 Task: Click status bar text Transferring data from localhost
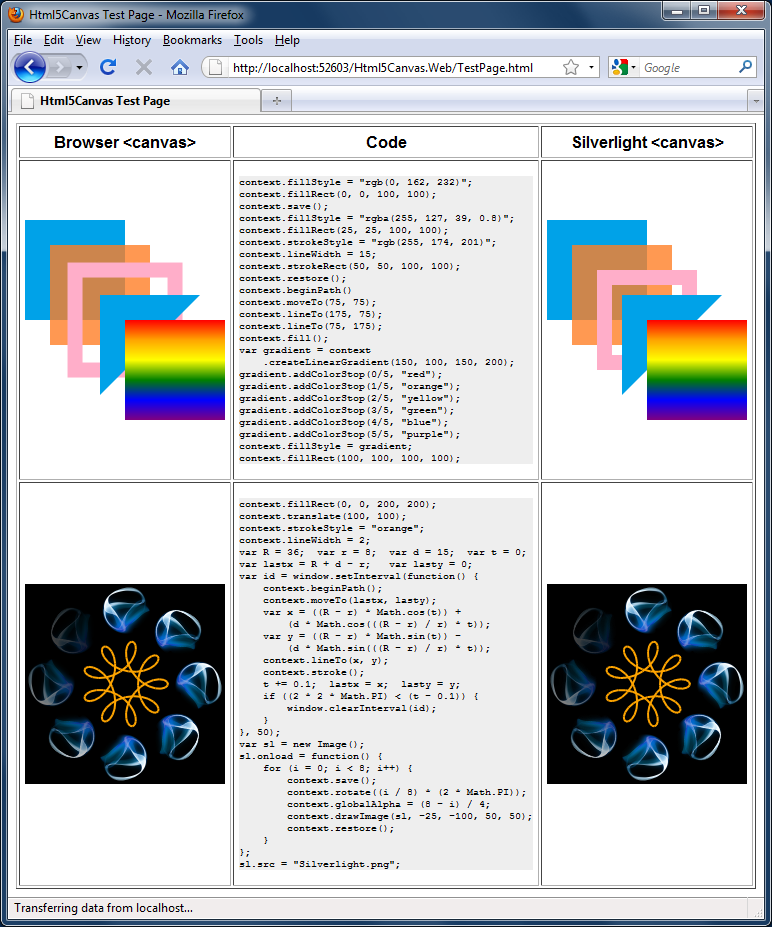tap(103, 908)
